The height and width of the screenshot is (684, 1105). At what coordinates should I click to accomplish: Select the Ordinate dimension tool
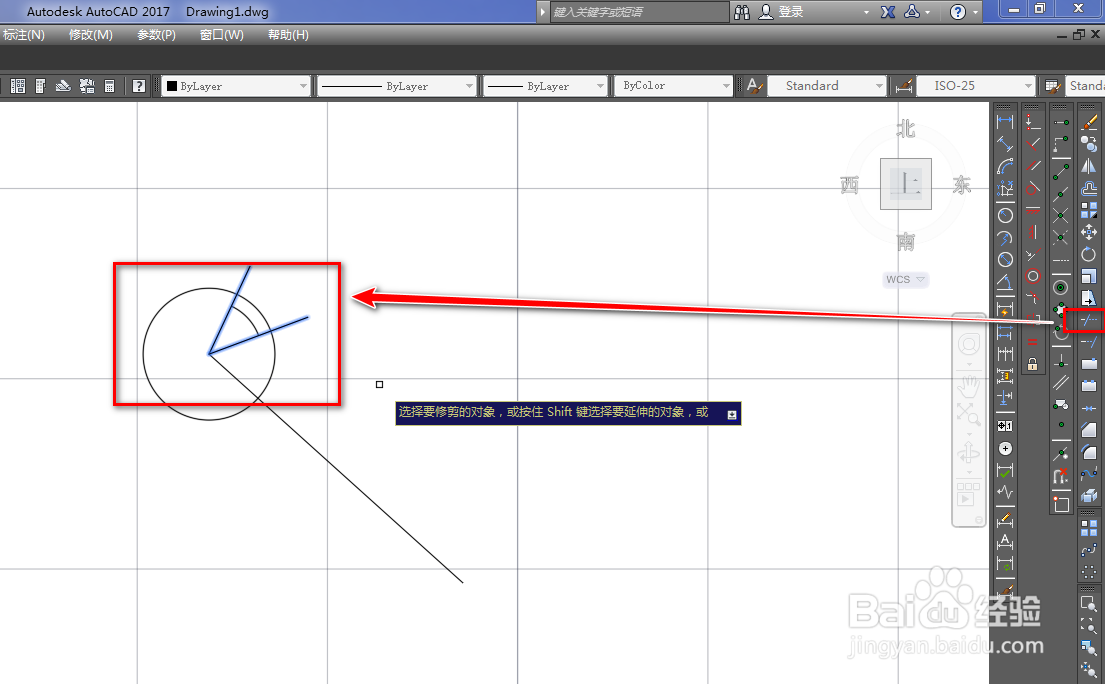coord(1005,189)
